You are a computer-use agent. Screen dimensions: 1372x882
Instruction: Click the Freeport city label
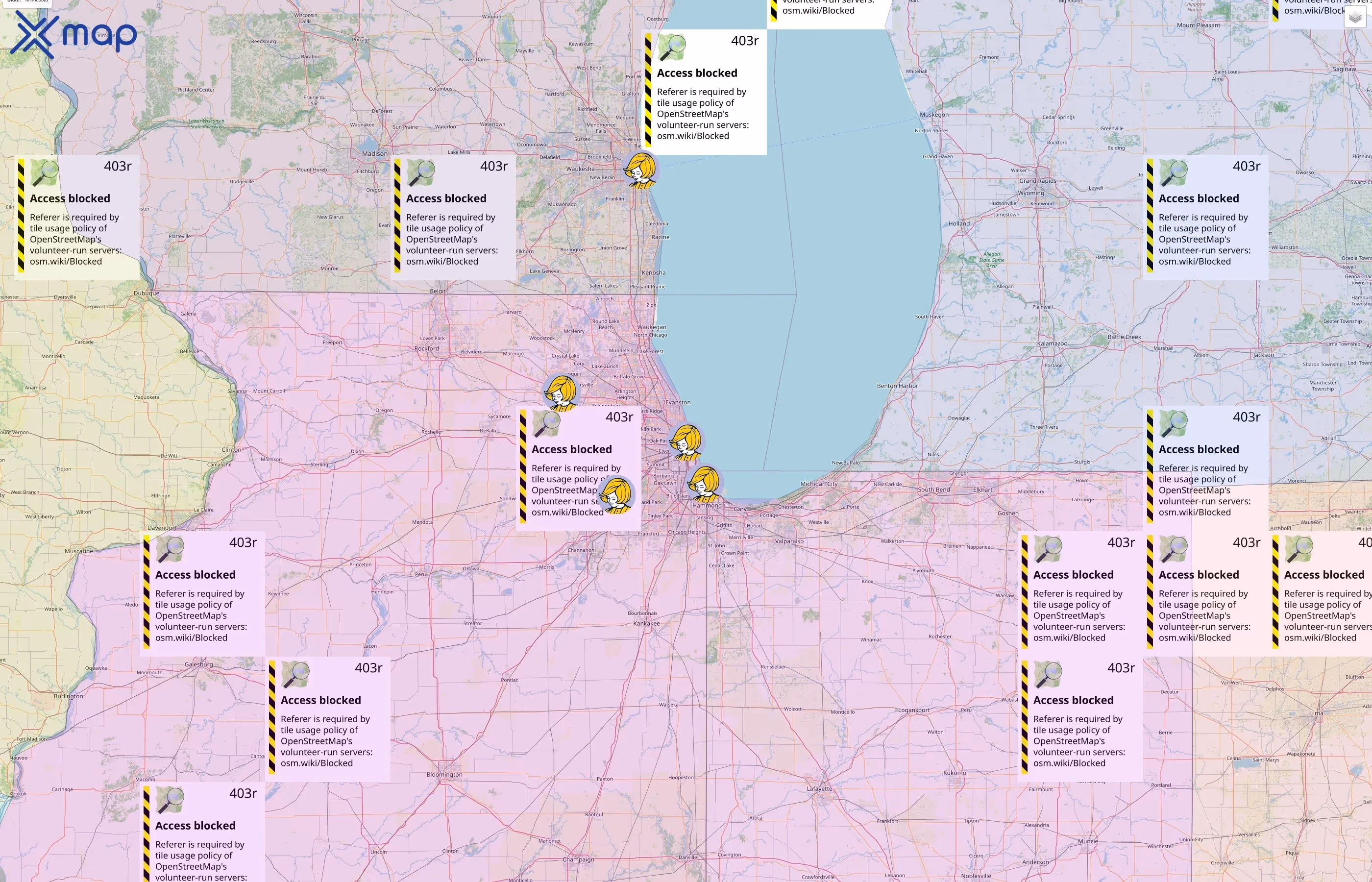click(333, 343)
